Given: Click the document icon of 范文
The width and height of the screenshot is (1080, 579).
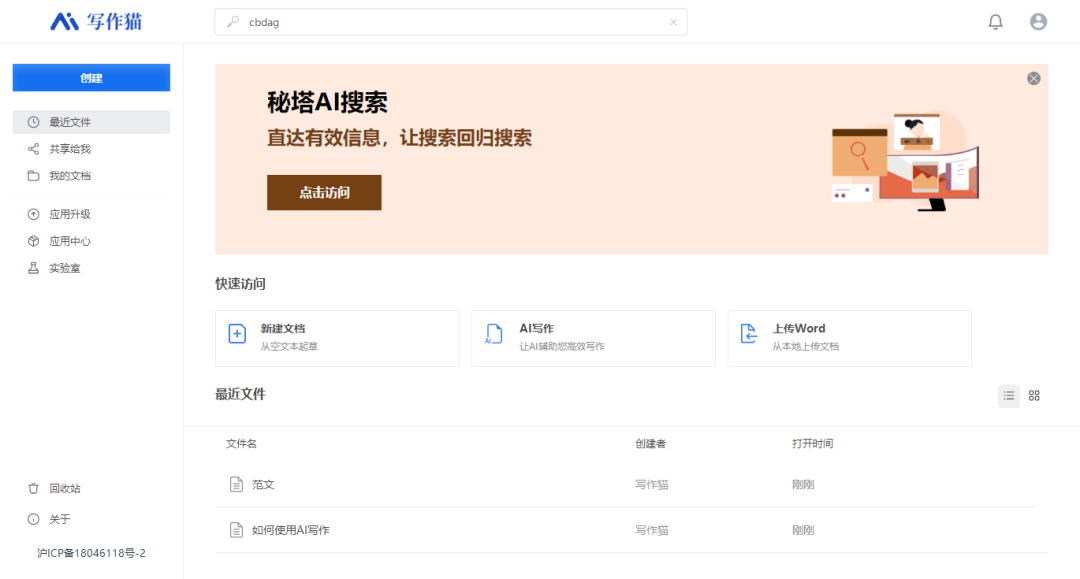Looking at the screenshot, I should (x=236, y=485).
